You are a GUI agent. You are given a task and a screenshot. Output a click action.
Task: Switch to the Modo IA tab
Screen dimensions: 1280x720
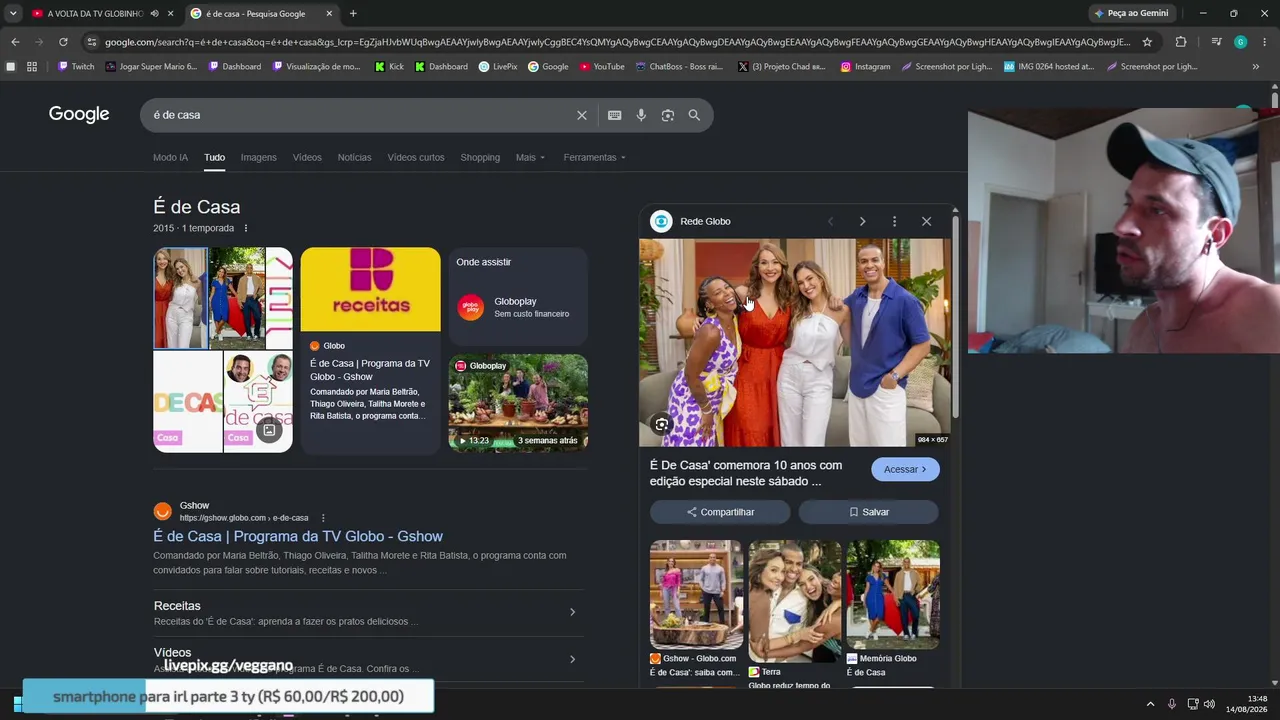(x=170, y=157)
